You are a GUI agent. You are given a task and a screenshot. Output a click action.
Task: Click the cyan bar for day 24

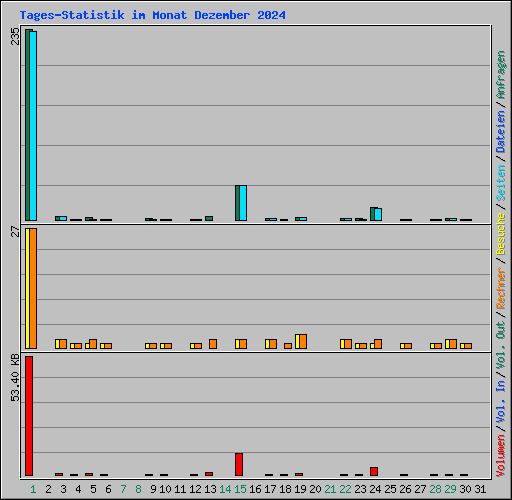(x=378, y=214)
